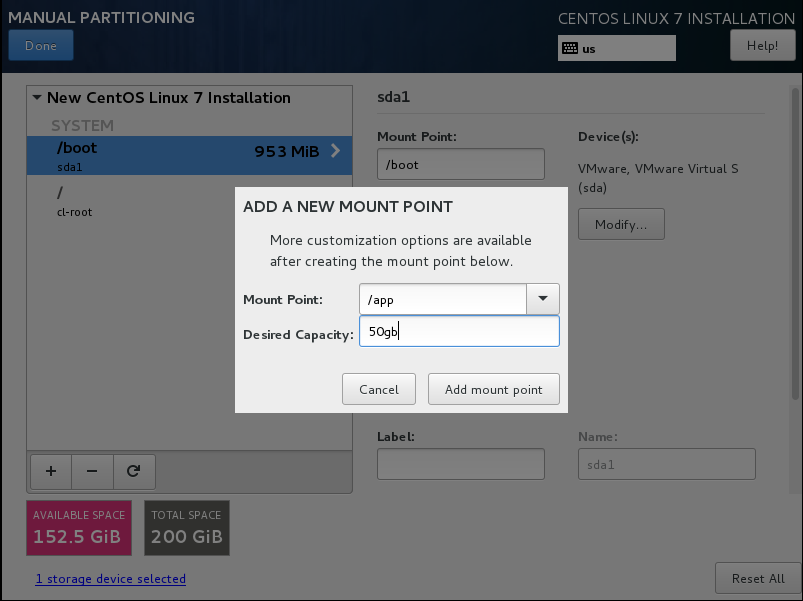Open the Mount Point dropdown arrow
803x601 pixels.
(543, 299)
